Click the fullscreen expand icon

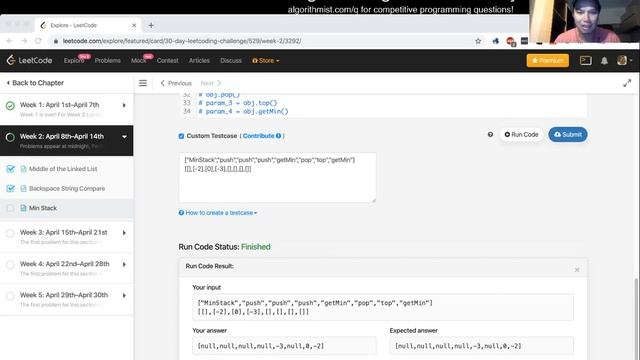(x=627, y=83)
